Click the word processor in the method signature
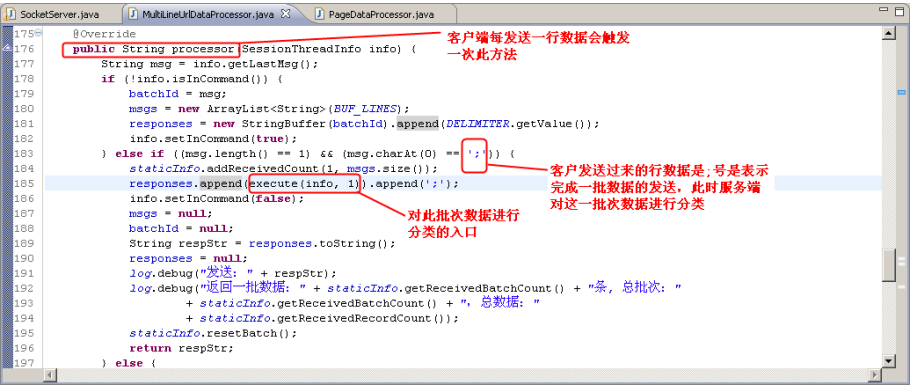 [x=203, y=49]
